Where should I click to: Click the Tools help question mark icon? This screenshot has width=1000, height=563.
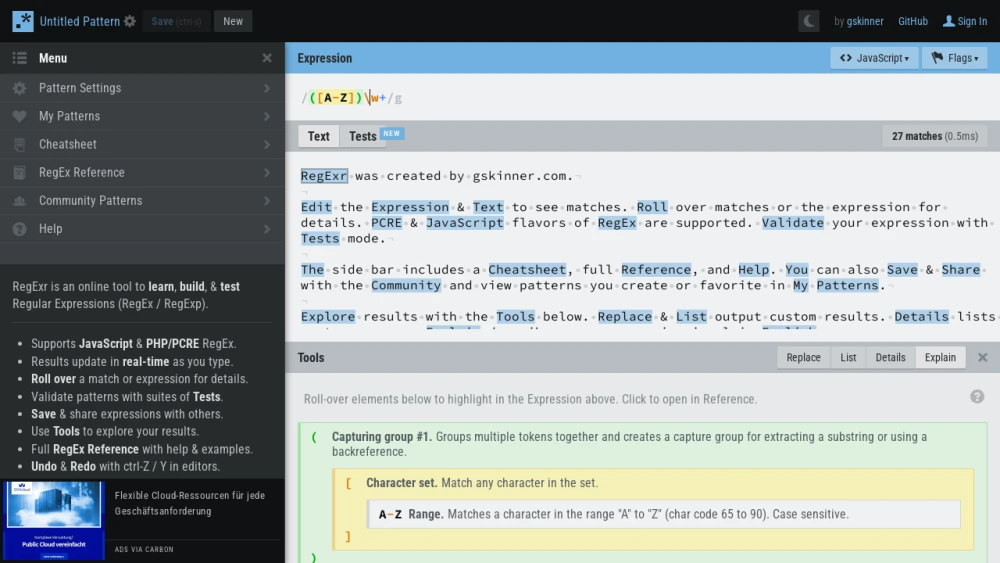[977, 397]
